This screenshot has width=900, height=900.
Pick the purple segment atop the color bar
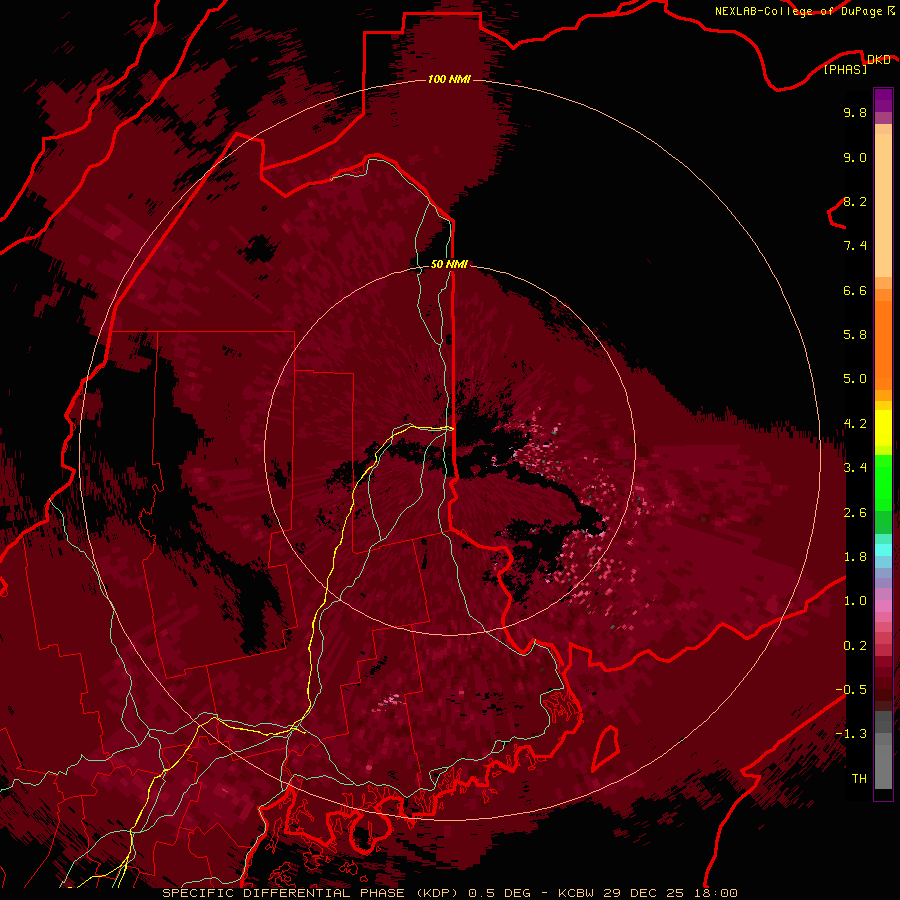pos(883,100)
